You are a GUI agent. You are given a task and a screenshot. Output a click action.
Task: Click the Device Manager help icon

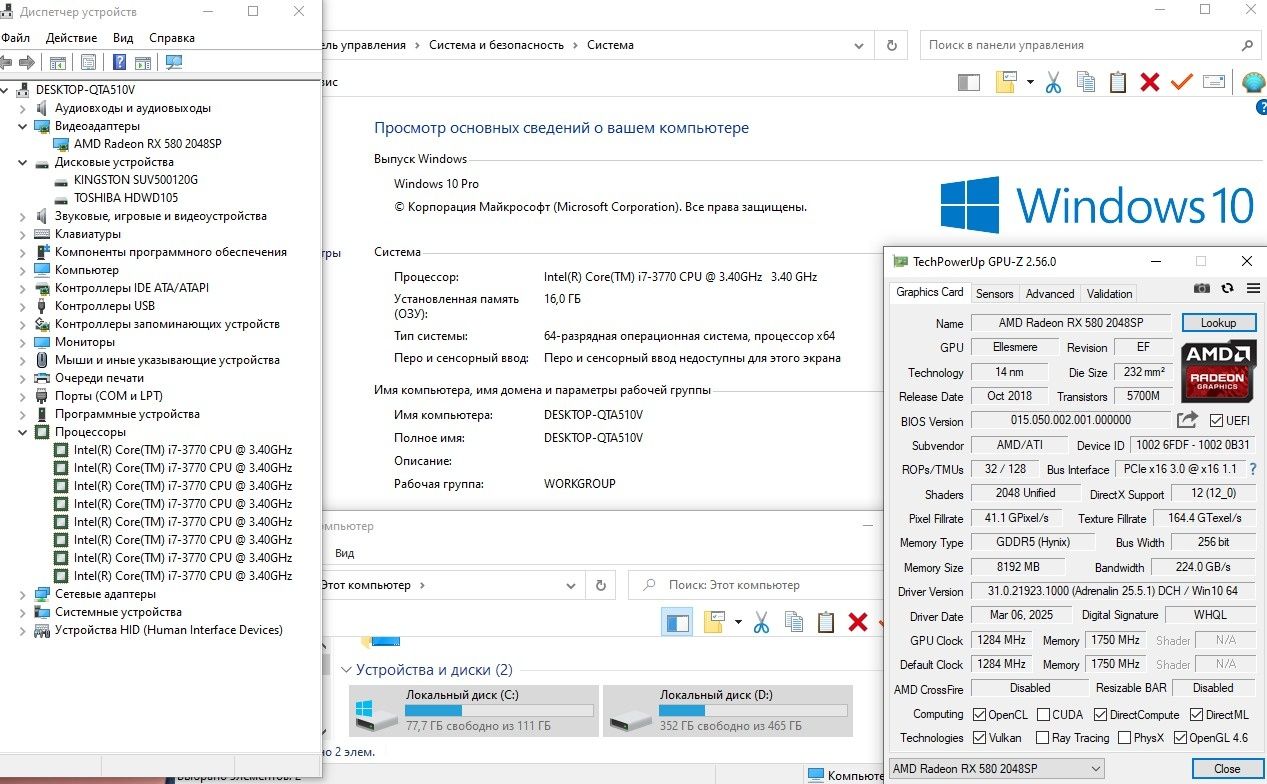(x=119, y=62)
